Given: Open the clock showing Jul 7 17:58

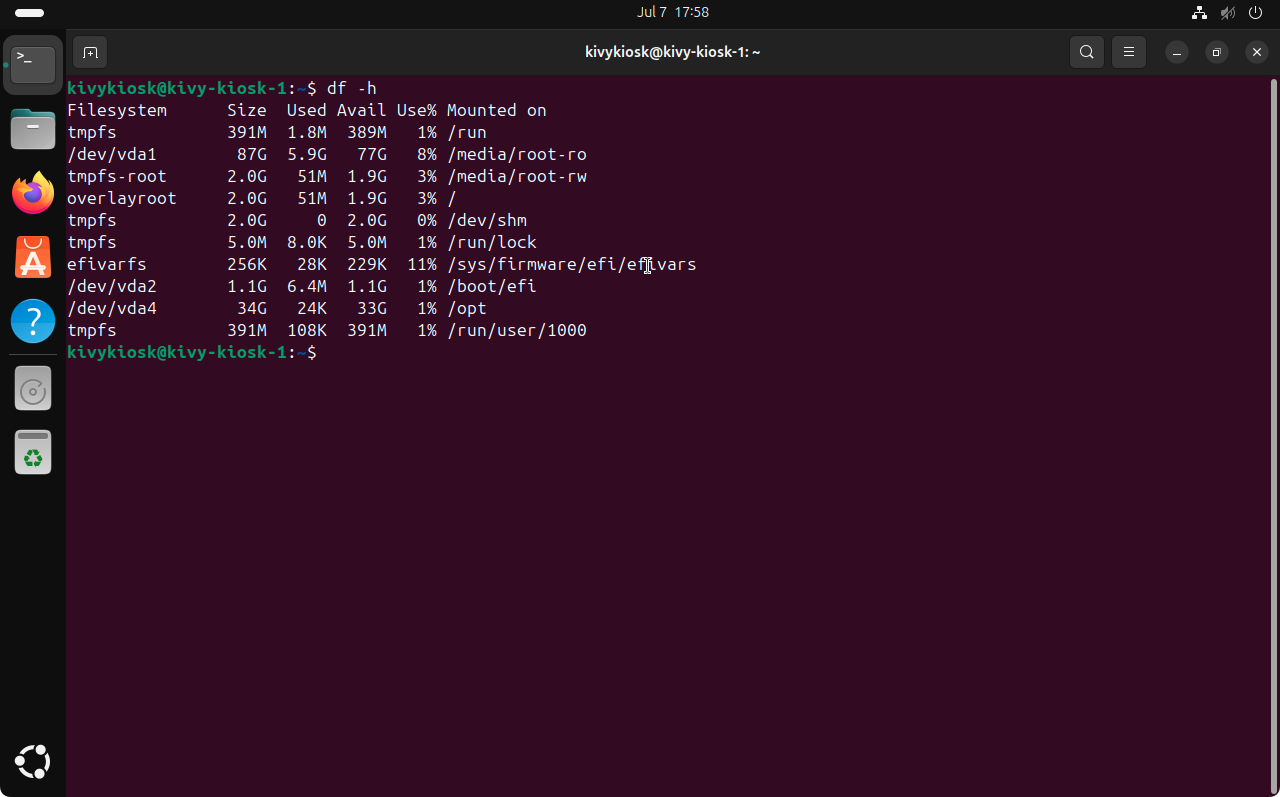Looking at the screenshot, I should point(672,13).
